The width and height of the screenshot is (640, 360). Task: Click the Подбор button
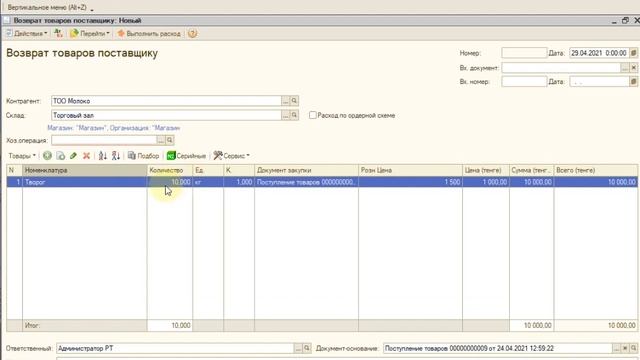click(x=143, y=156)
